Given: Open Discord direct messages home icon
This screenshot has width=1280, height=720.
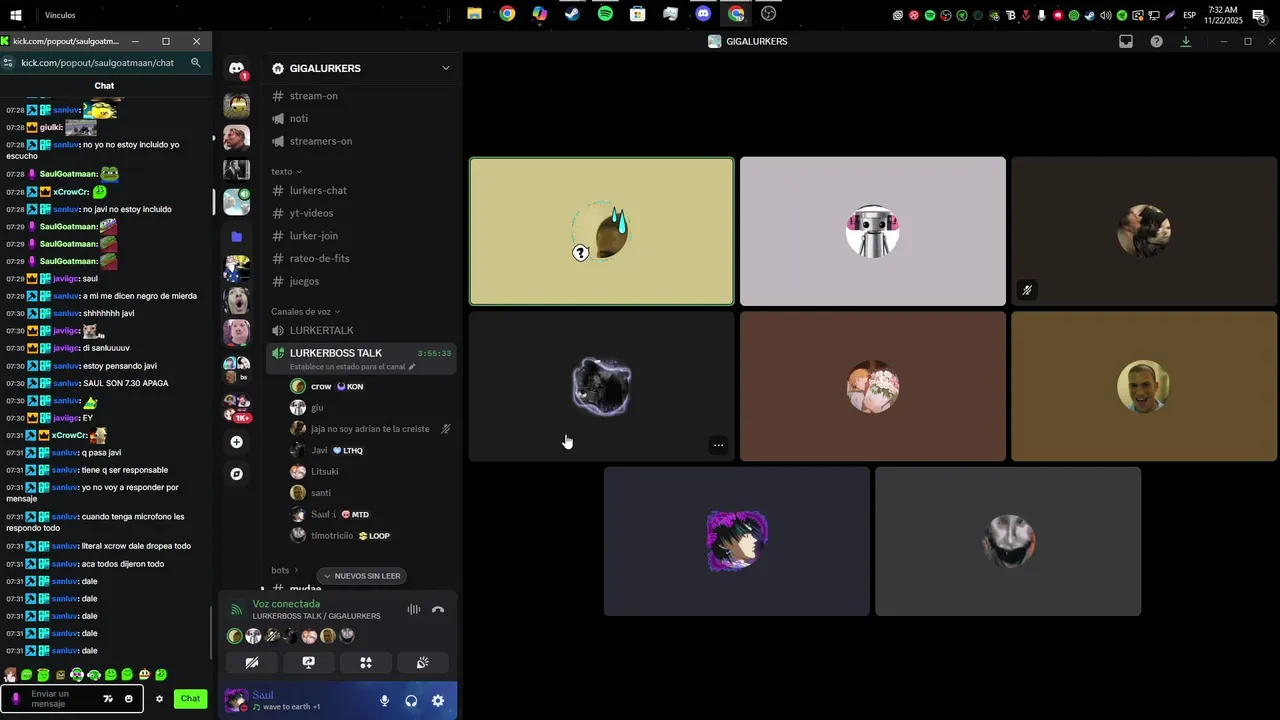Looking at the screenshot, I should [x=237, y=68].
